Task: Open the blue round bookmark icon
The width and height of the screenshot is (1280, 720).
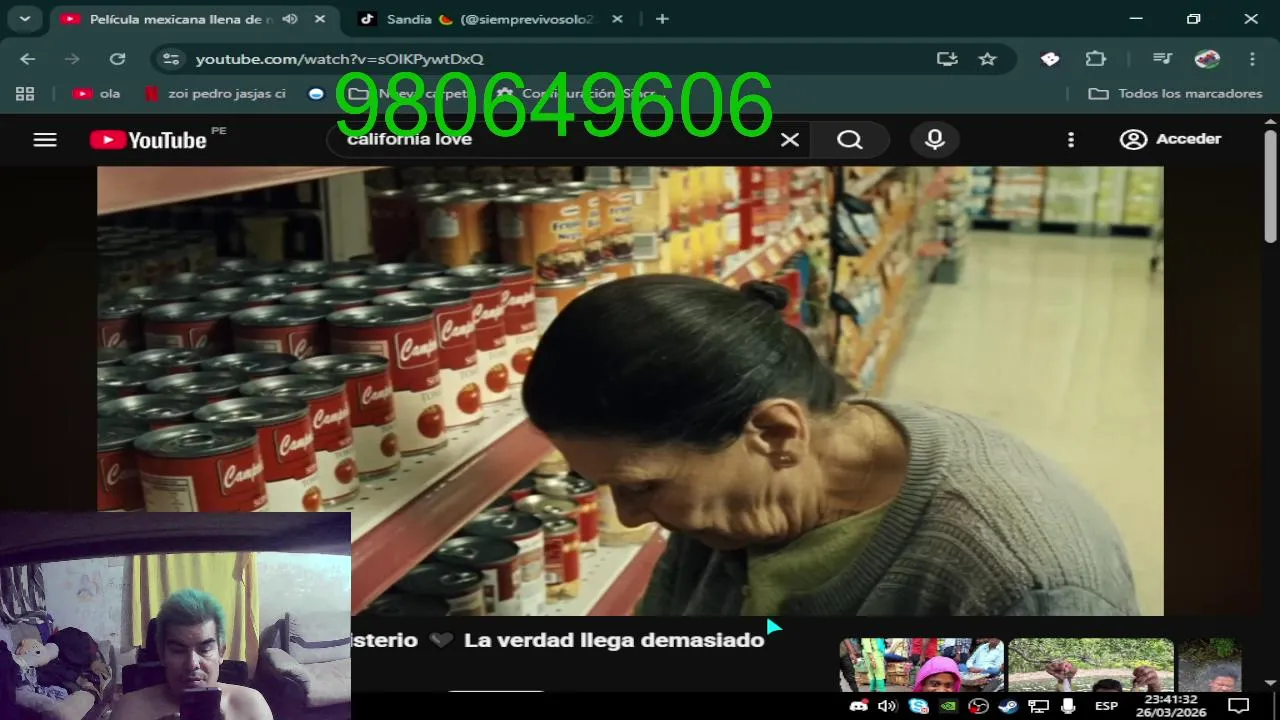Action: coord(316,94)
